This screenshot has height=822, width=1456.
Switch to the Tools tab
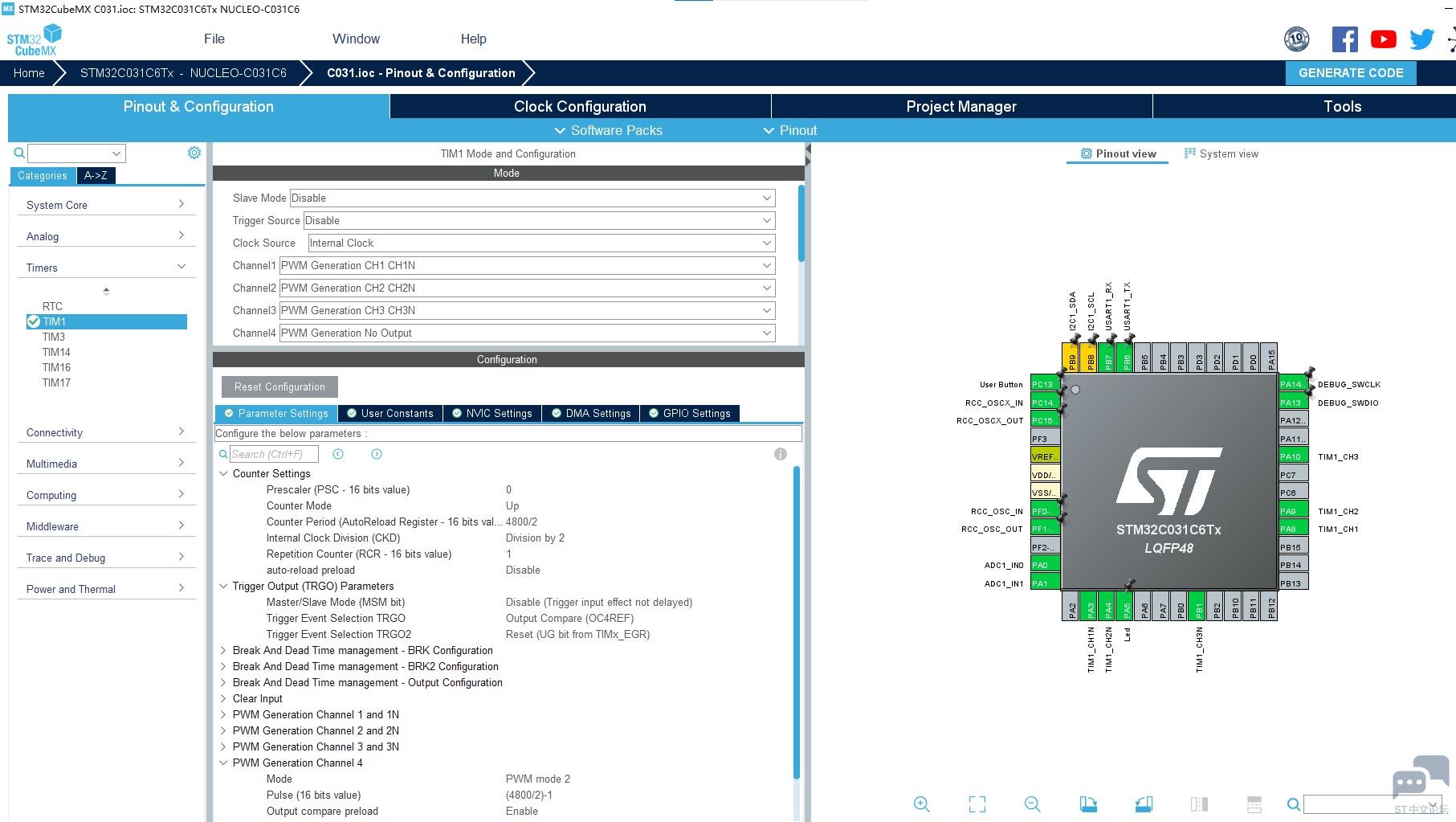1342,106
